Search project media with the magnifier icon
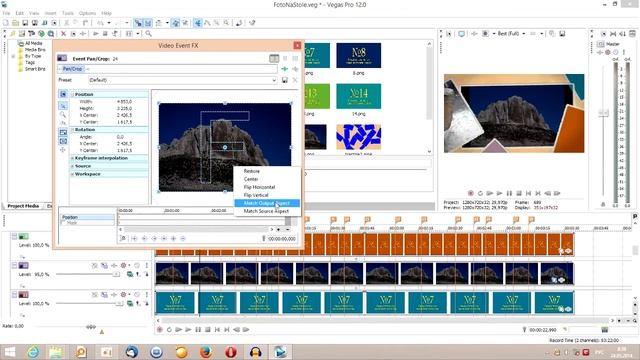This screenshot has width=640, height=360. click(149, 33)
